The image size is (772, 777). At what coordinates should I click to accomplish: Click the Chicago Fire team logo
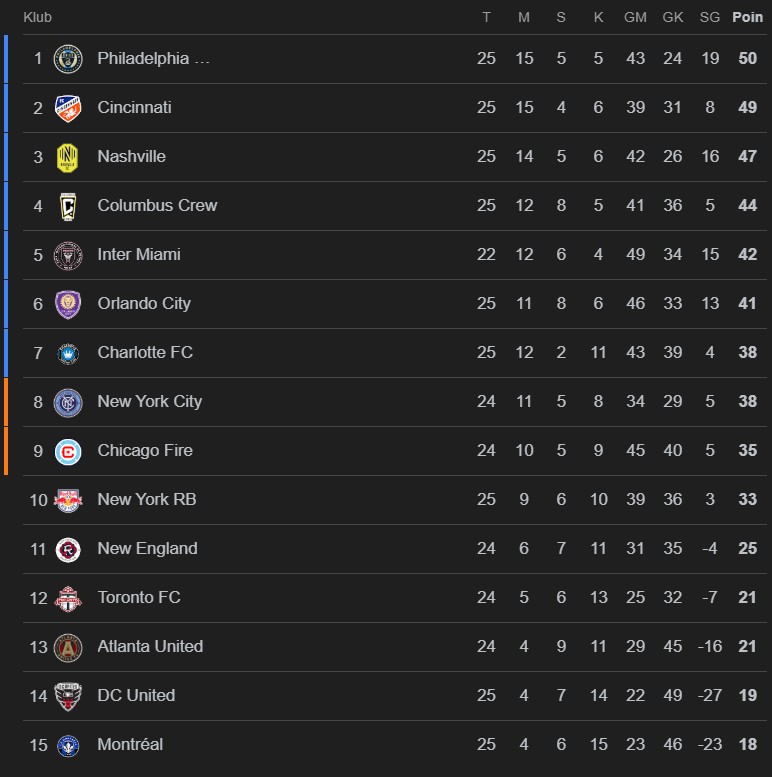68,451
